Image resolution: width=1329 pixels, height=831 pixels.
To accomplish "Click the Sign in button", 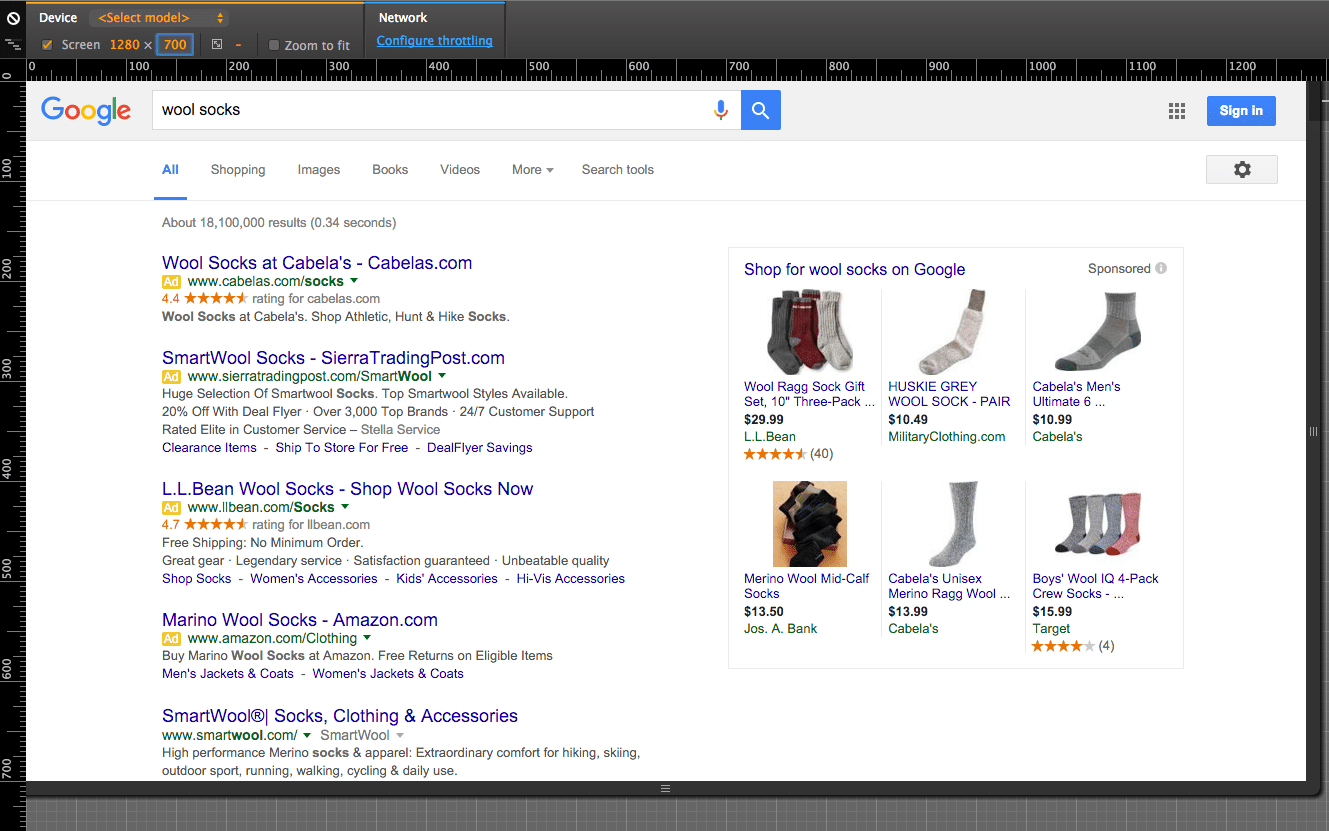I will tap(1241, 111).
